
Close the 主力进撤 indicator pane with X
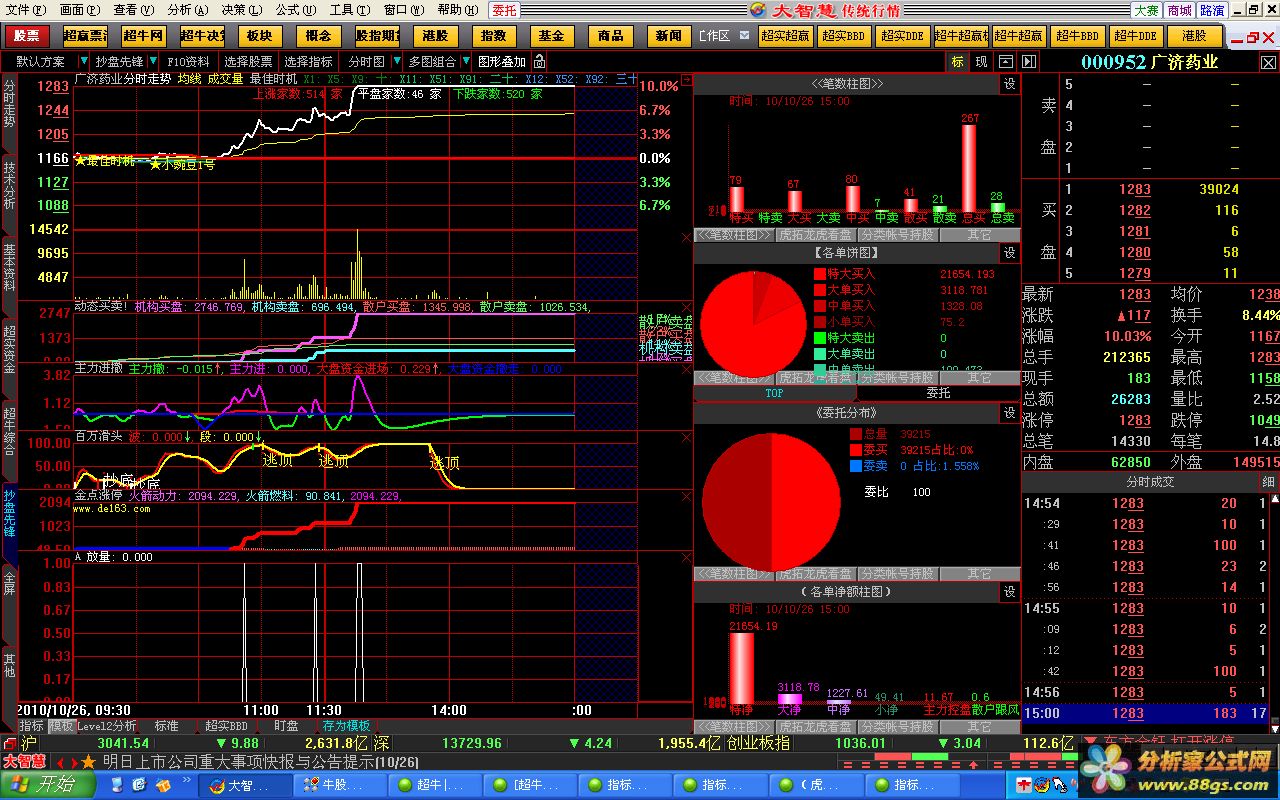point(686,369)
